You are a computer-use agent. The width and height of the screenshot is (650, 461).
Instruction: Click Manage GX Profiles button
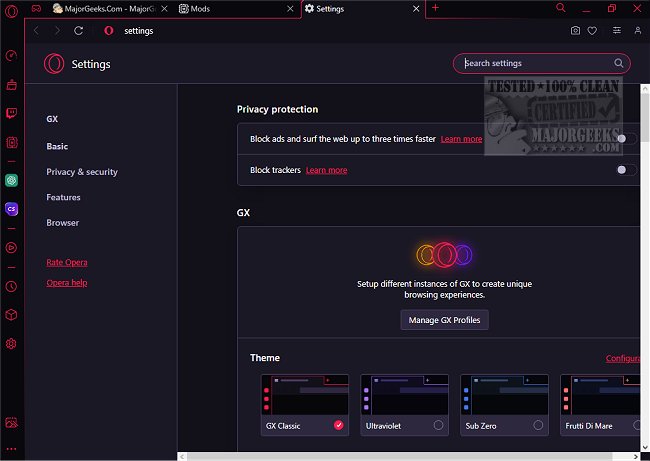tap(444, 320)
